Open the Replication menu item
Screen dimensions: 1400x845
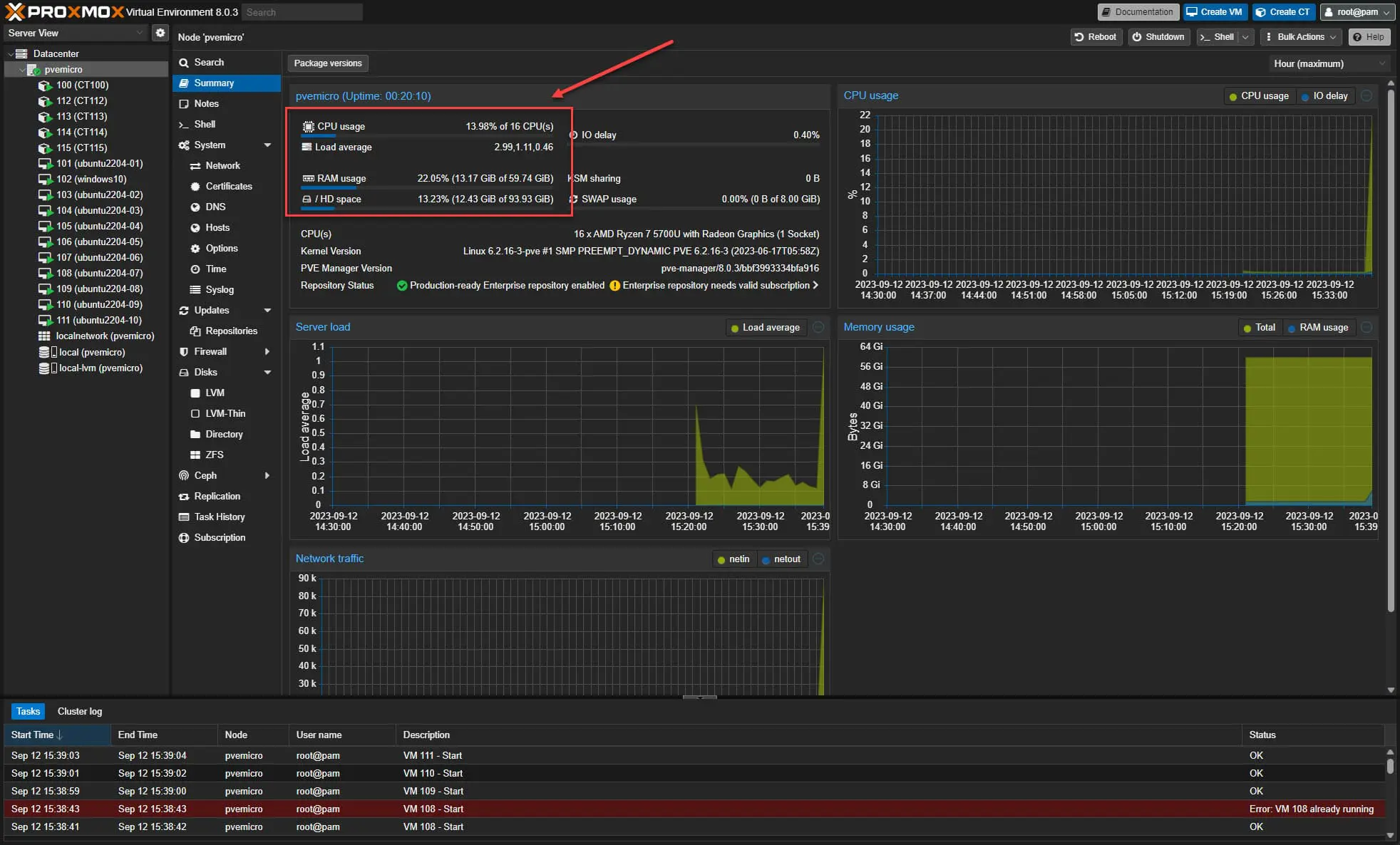click(x=217, y=496)
